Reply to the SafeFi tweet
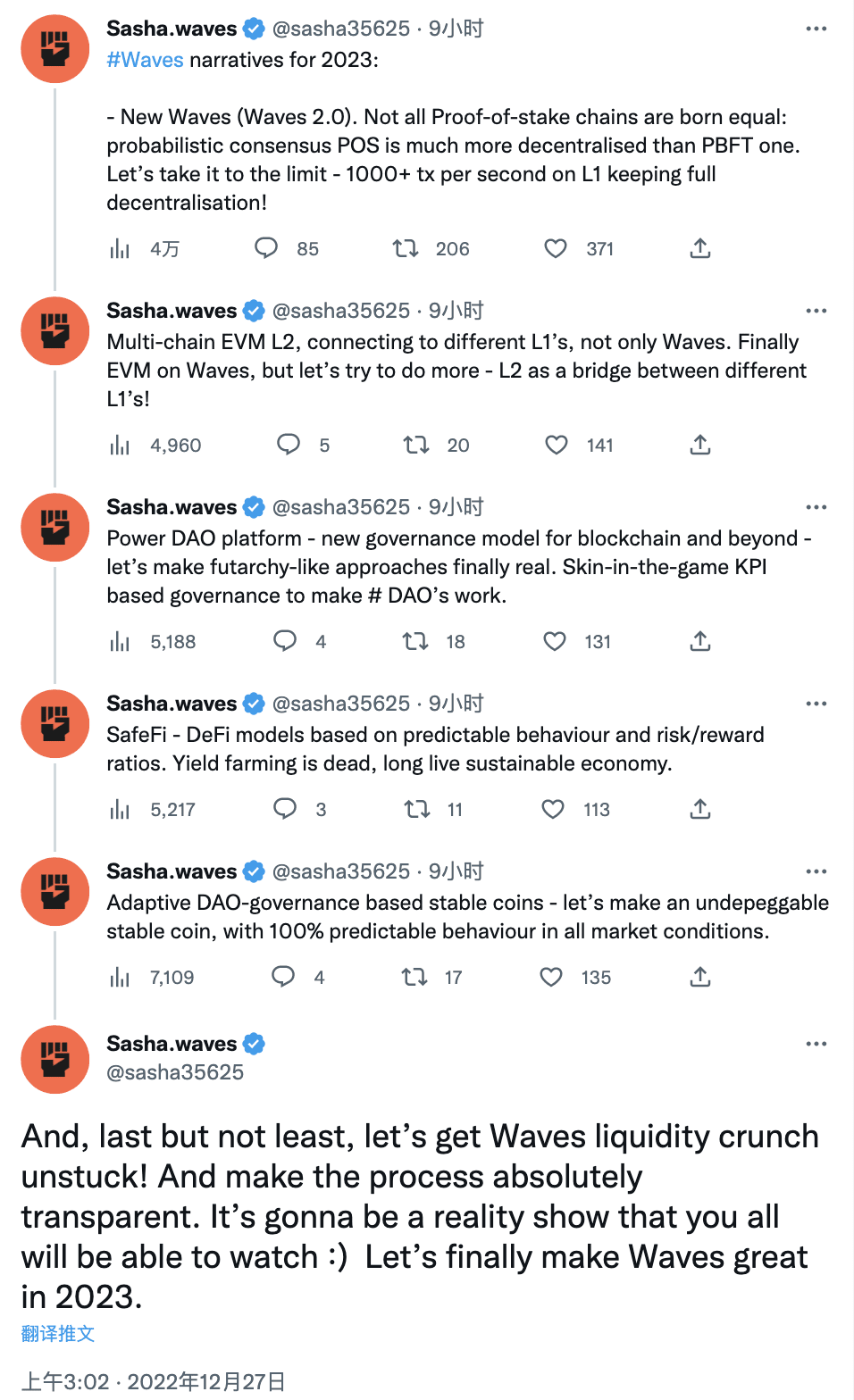Screen dimensions: 854x1400 click(x=284, y=809)
